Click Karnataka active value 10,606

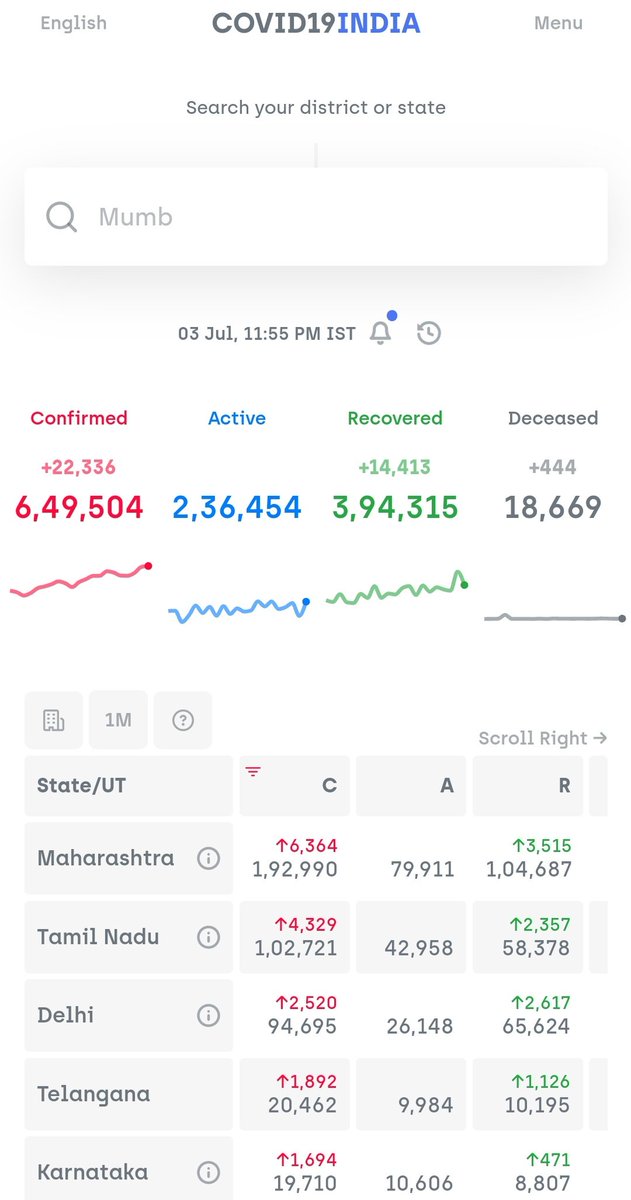[x=419, y=1183]
